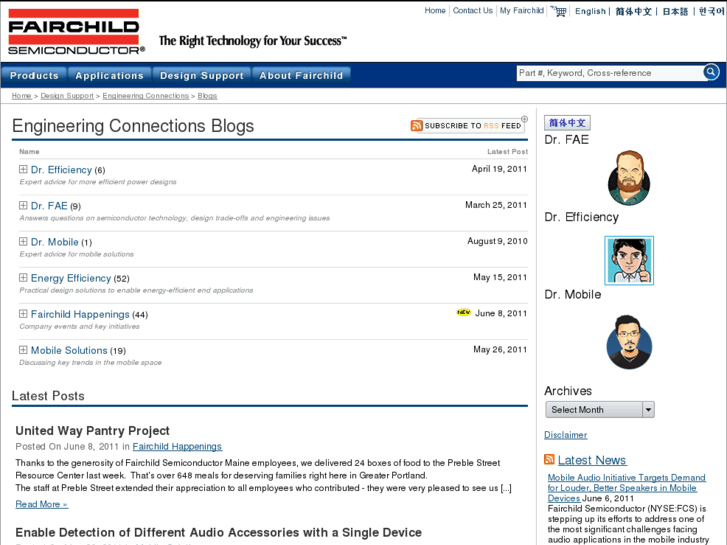The width and height of the screenshot is (727, 545).
Task: Click the May 15, 2011 date text
Action: (x=500, y=277)
